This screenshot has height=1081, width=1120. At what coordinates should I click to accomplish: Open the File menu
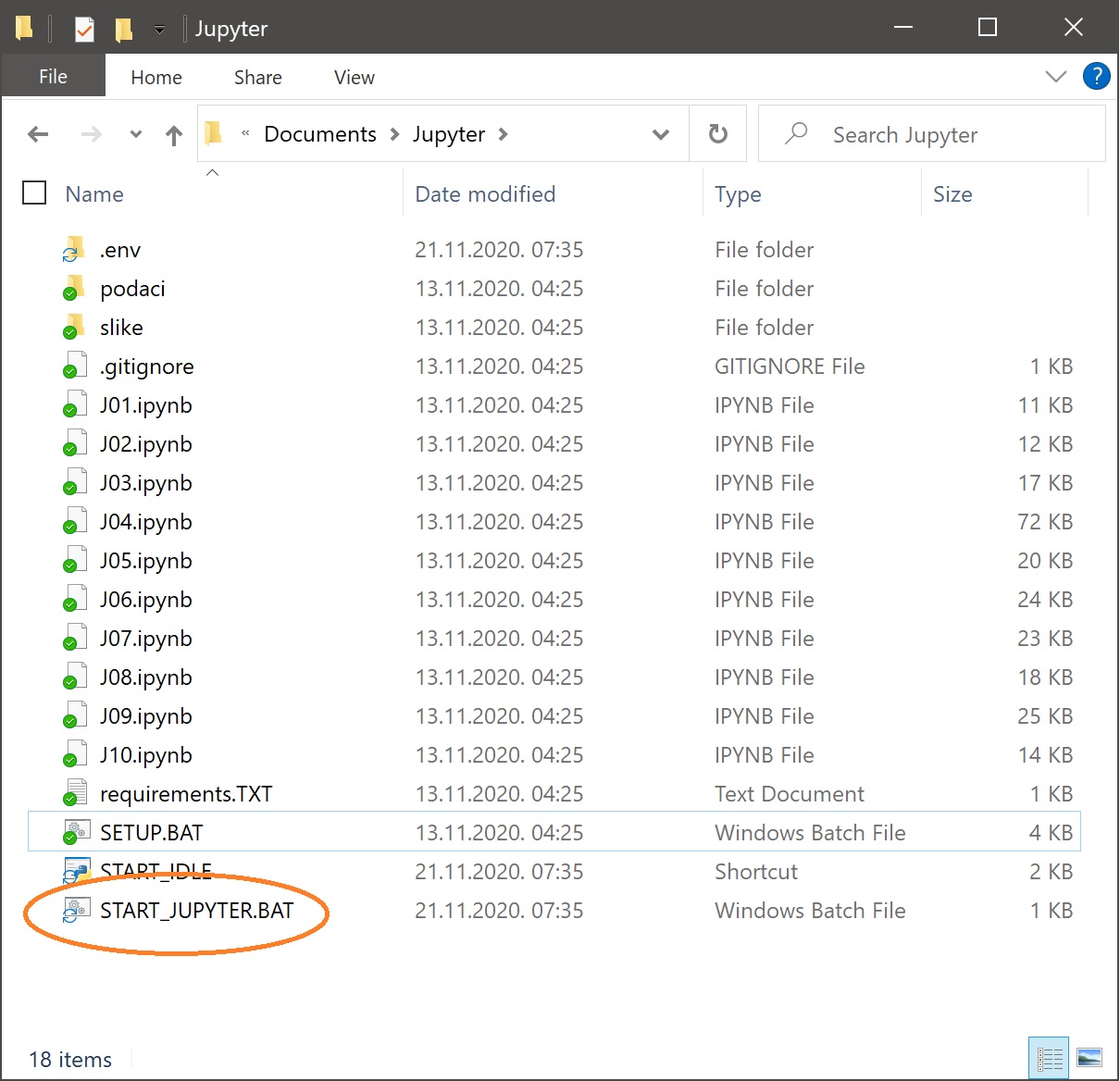53,77
